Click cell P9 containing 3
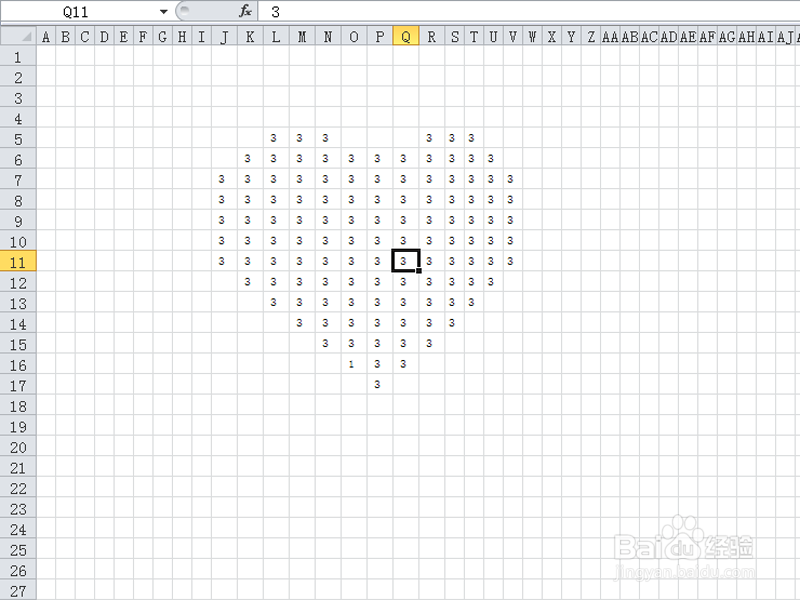This screenshot has height=600, width=800. coord(380,220)
